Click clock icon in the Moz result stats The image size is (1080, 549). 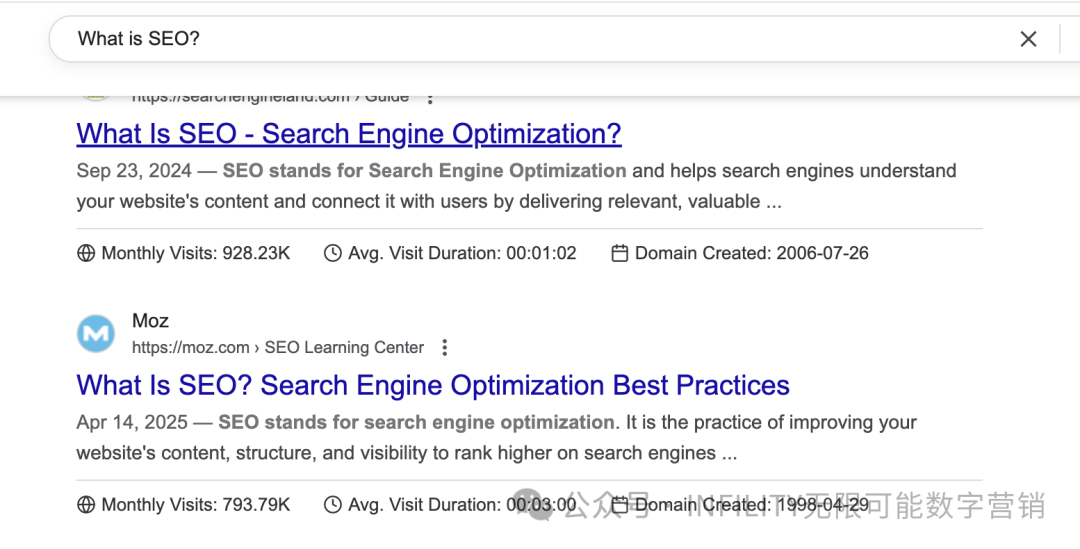(333, 505)
